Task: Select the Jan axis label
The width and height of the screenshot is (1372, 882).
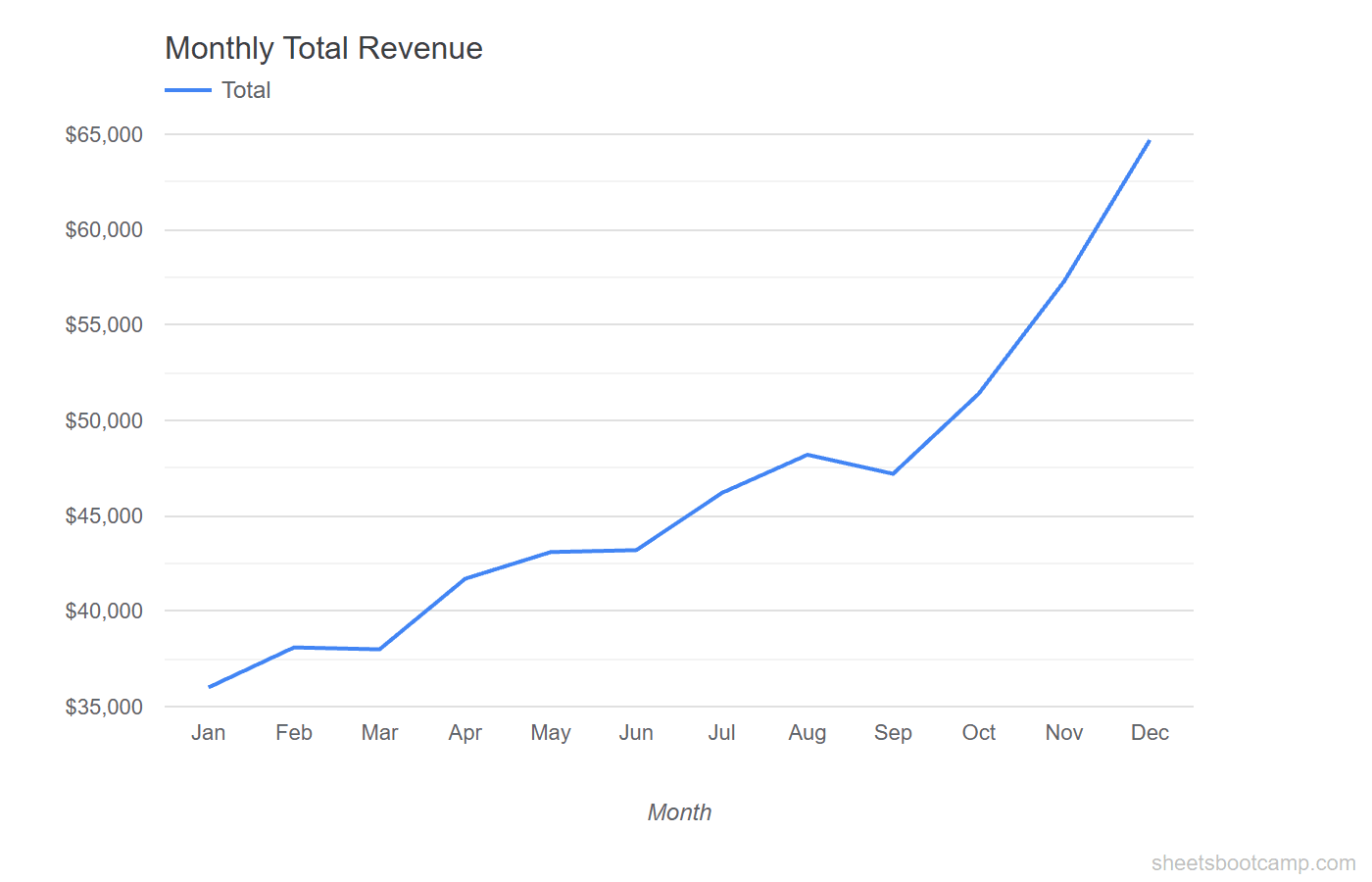Action: coord(209,732)
